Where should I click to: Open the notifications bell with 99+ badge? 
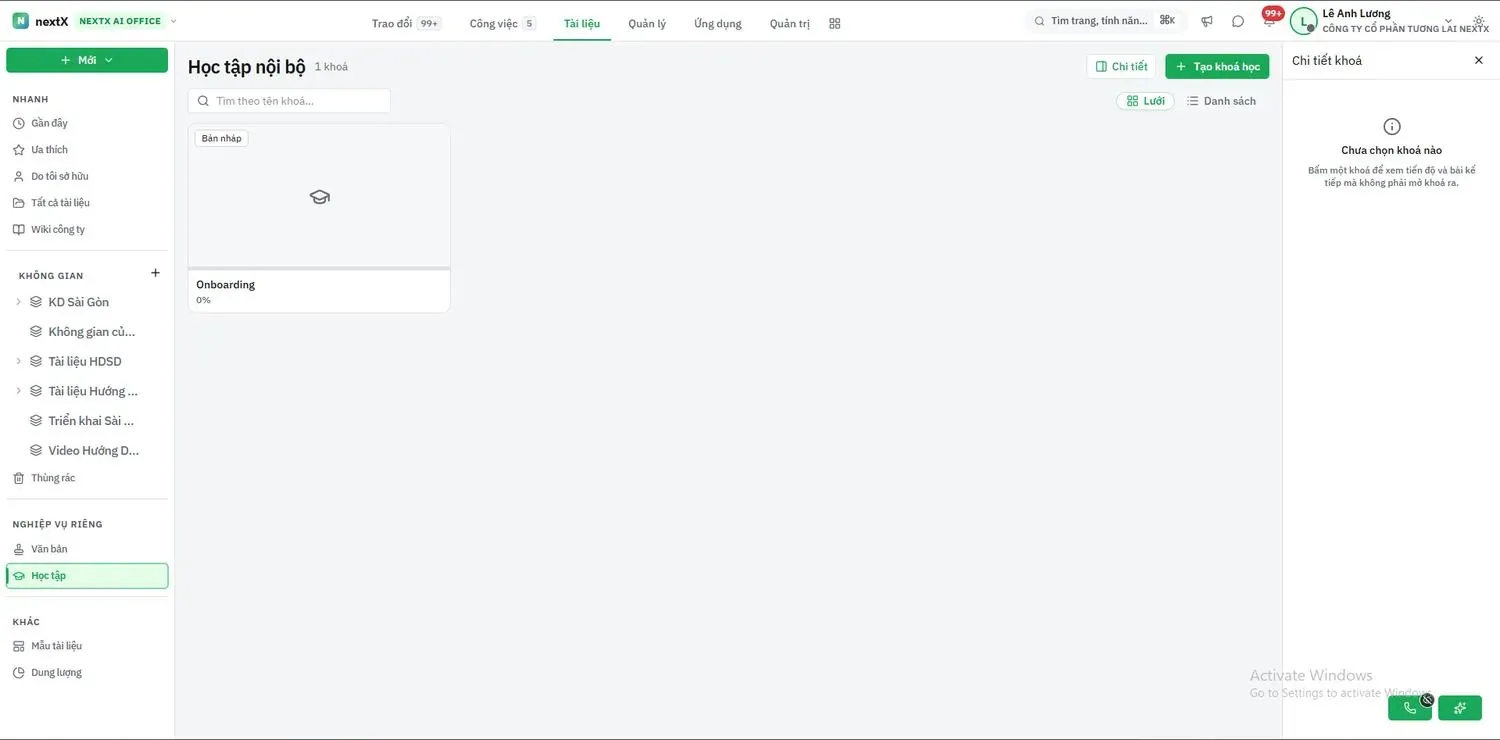(x=1270, y=19)
